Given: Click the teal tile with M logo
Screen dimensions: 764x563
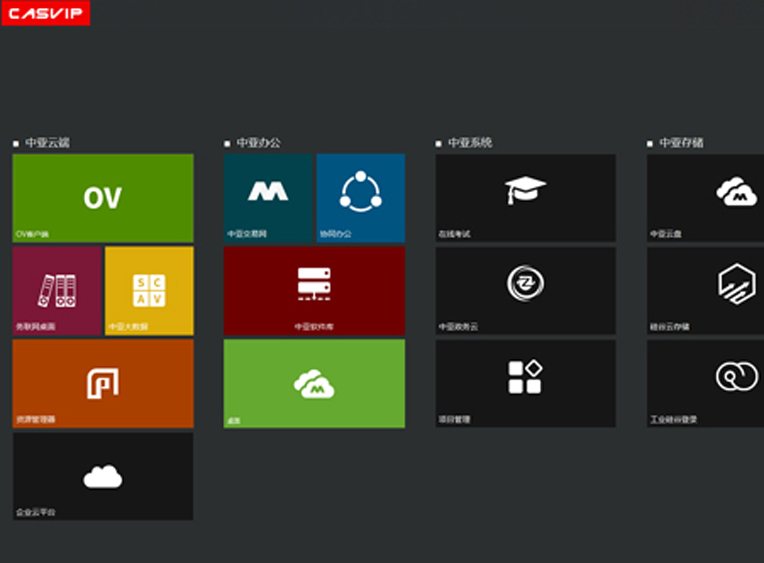Looking at the screenshot, I should (x=268, y=198).
